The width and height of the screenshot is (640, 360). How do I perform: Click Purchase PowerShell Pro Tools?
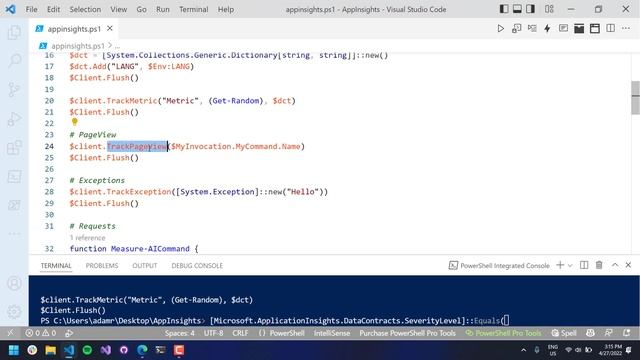[x=407, y=333]
